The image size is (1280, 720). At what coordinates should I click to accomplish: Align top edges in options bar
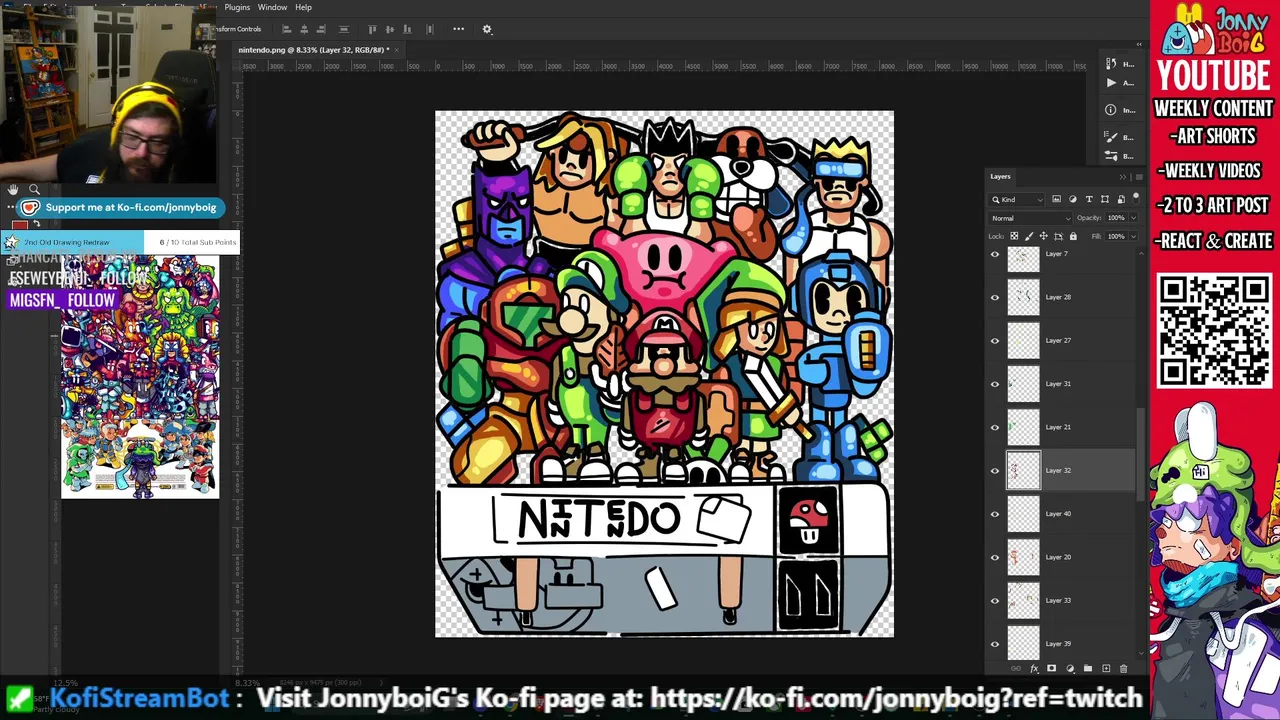point(373,29)
